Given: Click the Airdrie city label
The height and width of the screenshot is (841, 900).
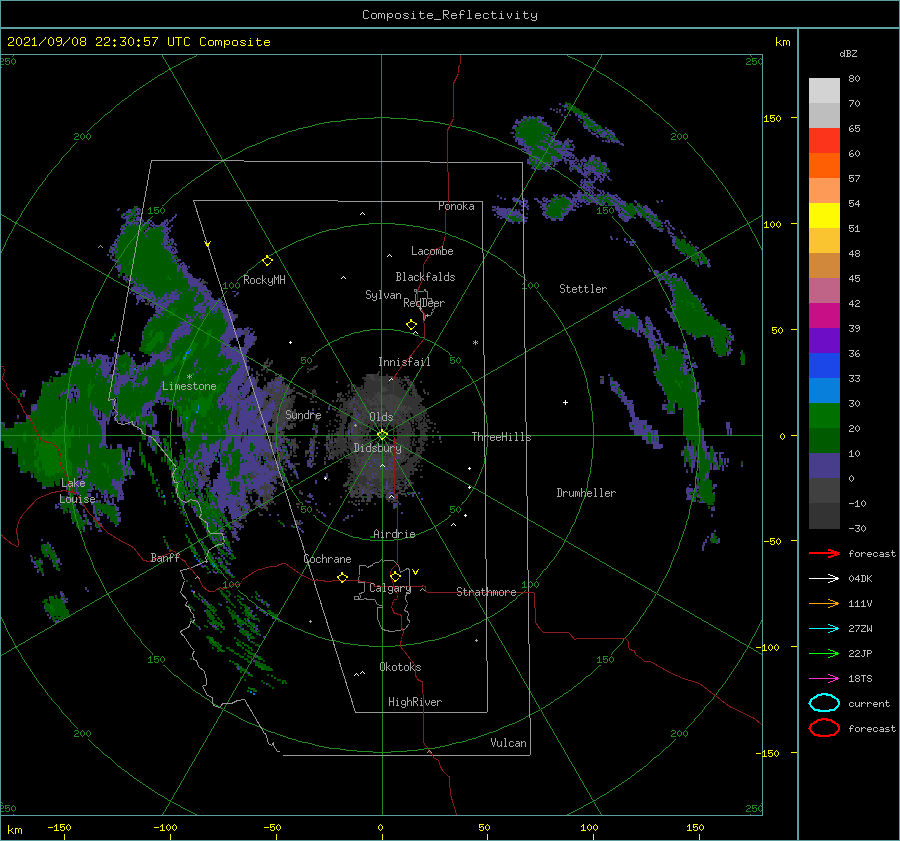Looking at the screenshot, I should (x=394, y=534).
